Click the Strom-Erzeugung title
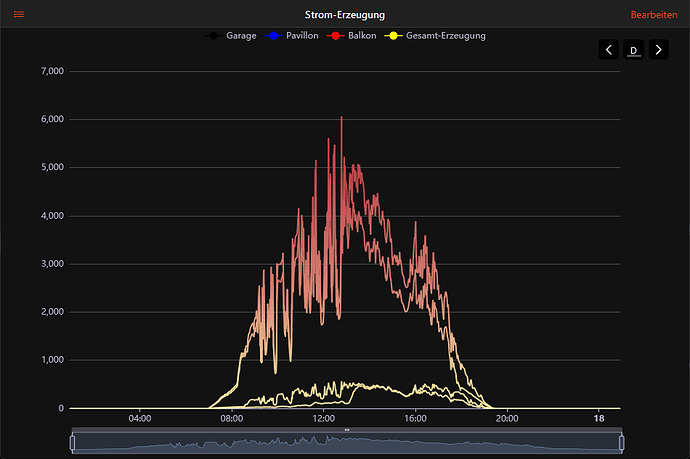Viewport: 690px width, 459px height. coord(345,15)
